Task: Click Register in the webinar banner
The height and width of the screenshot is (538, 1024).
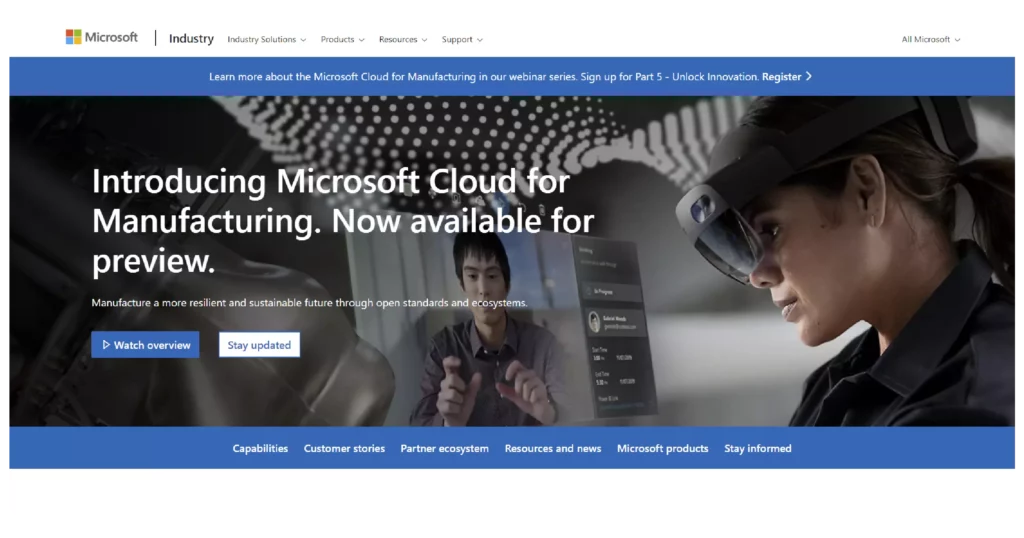Action: [786, 76]
